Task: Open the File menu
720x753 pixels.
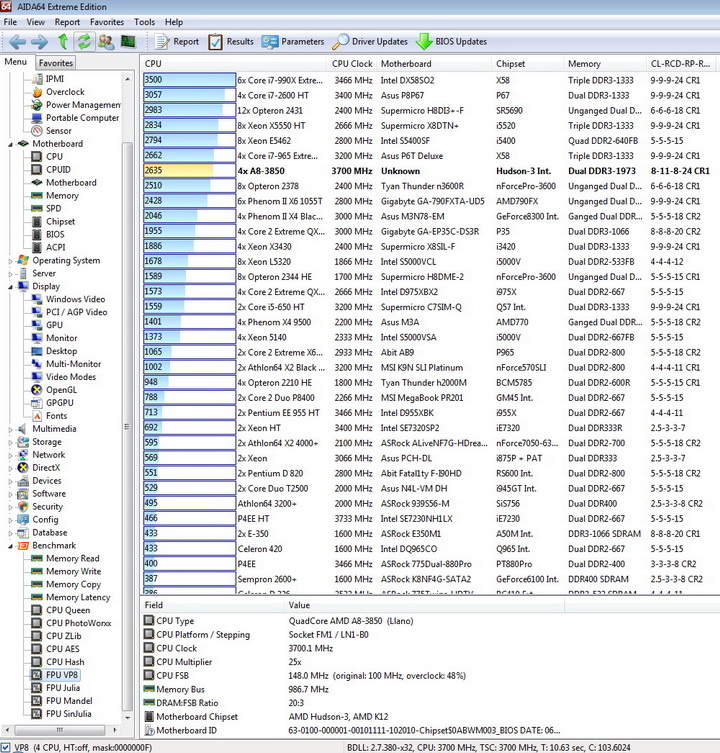Action: pyautogui.click(x=10, y=22)
